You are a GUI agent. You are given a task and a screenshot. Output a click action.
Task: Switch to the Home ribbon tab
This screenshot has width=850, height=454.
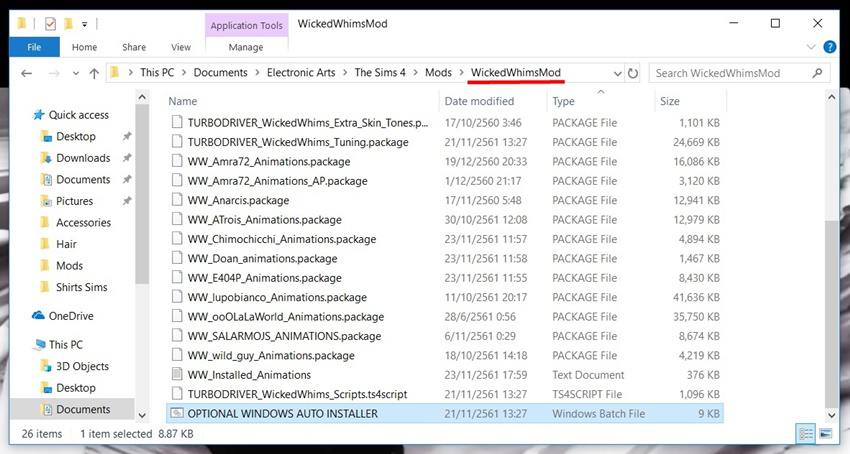pos(85,47)
